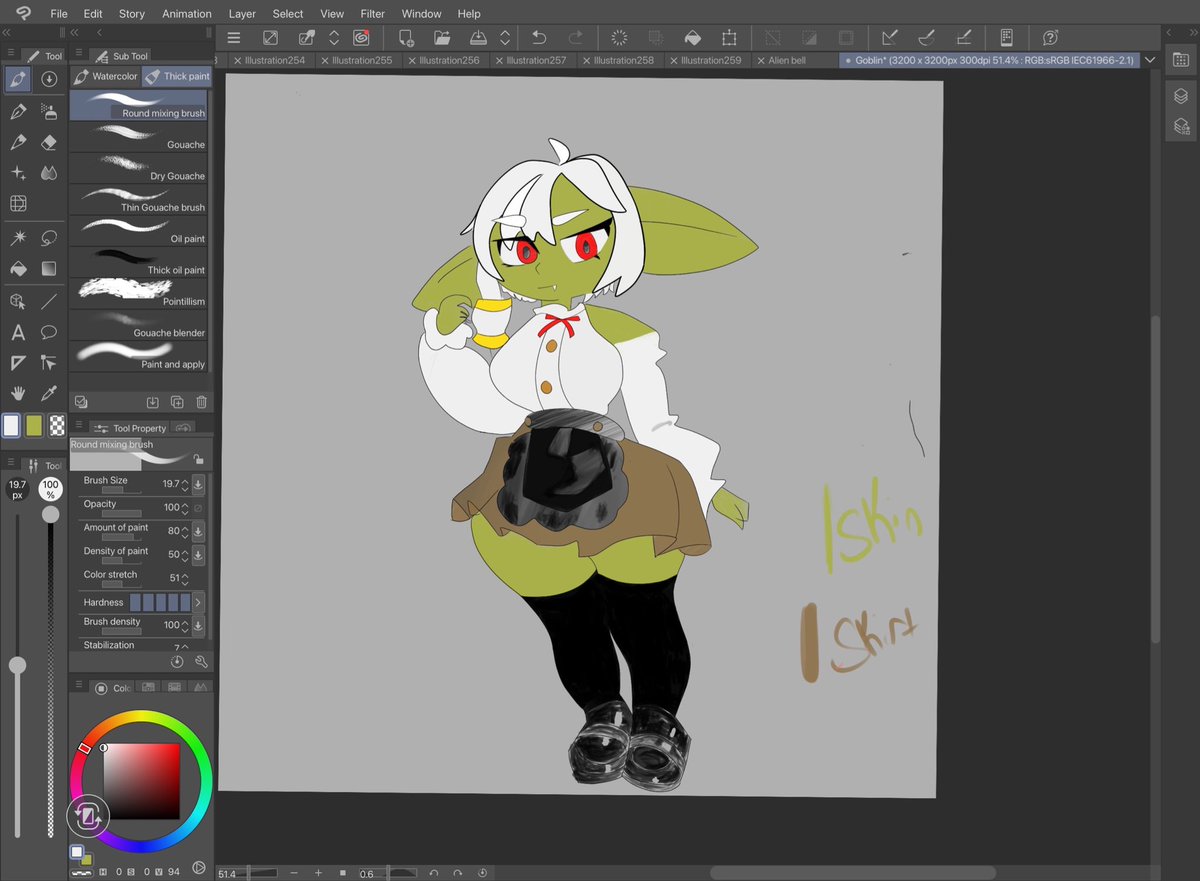
Task: Collapse left palette dock double arrows
Action: click(8, 33)
